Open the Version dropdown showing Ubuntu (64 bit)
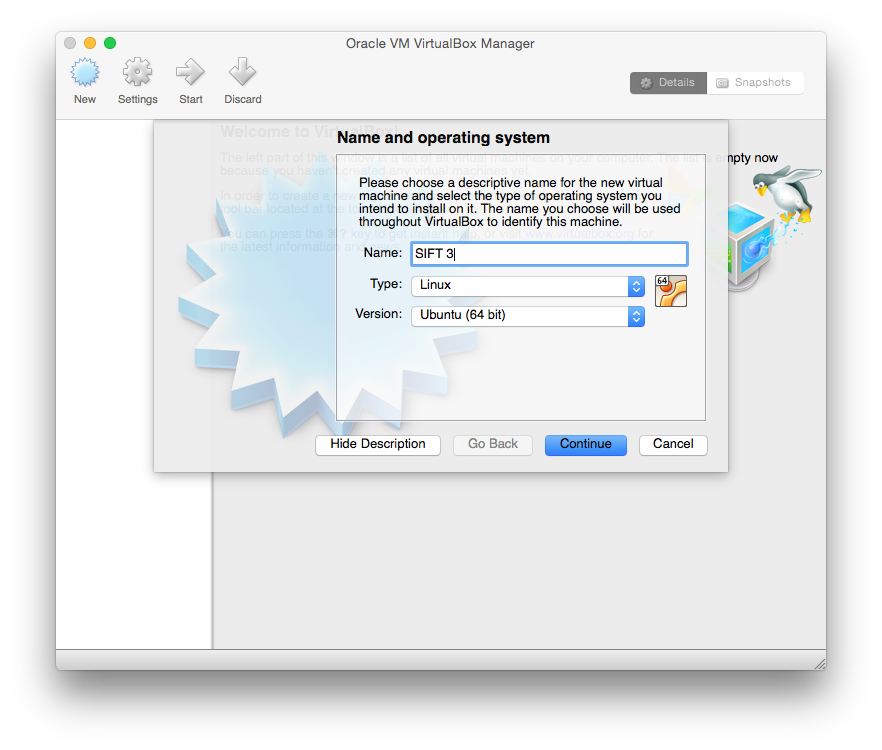 coord(528,316)
